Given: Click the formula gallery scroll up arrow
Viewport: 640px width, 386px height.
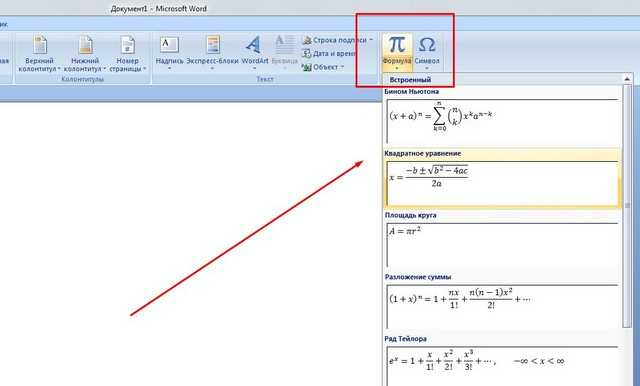Looking at the screenshot, I should [x=627, y=78].
